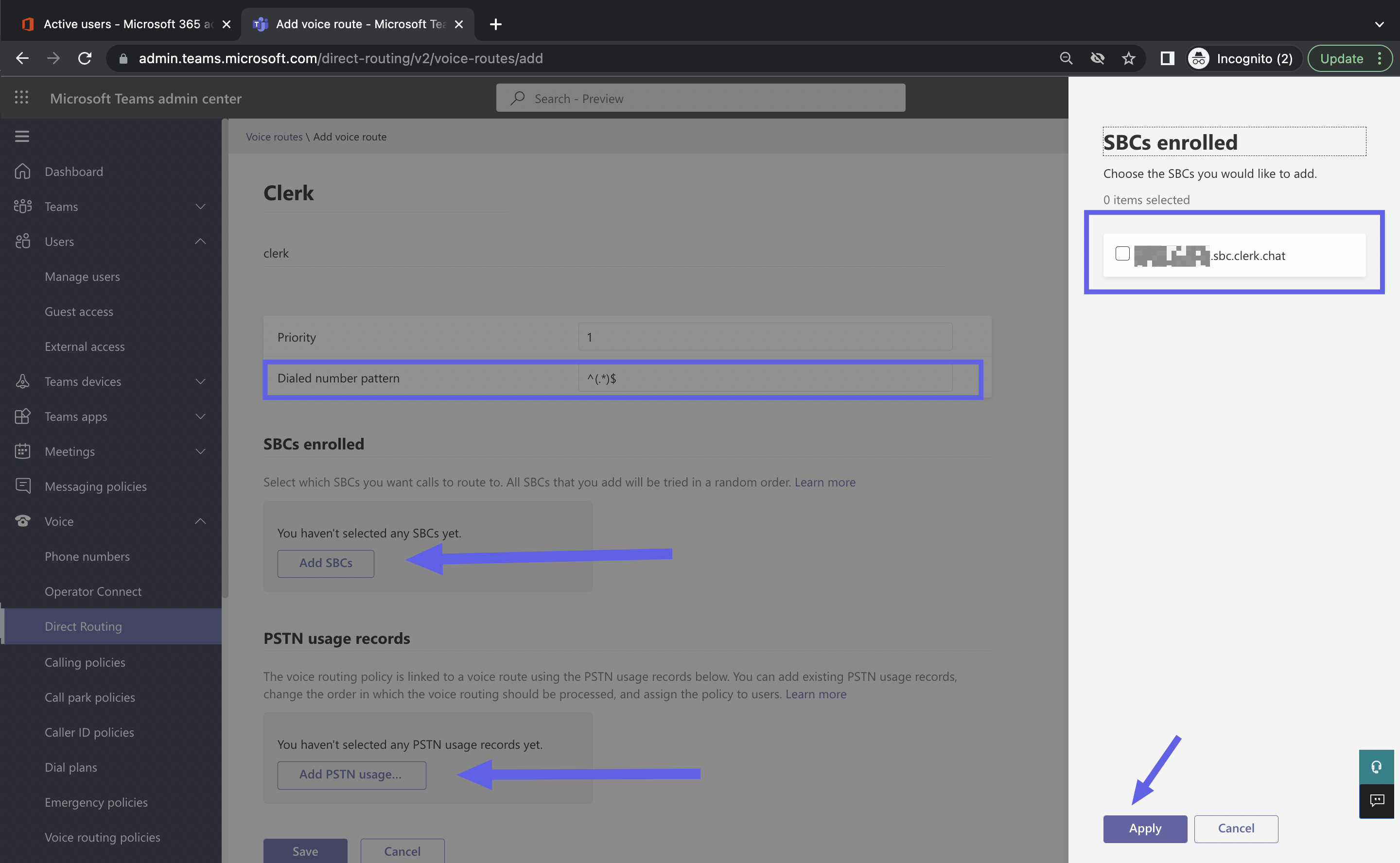Open Operator Connect page
The height and width of the screenshot is (863, 1400).
(93, 591)
